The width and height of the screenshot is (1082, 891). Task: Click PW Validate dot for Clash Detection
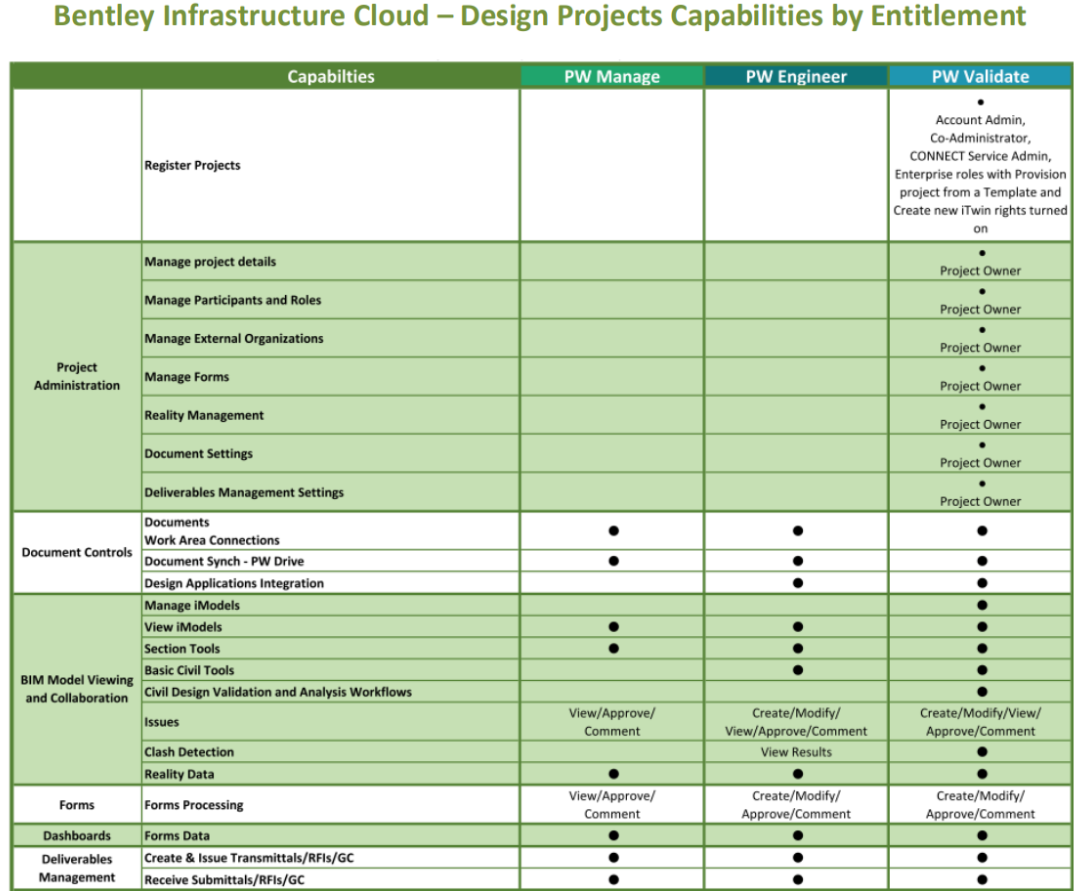[x=982, y=752]
